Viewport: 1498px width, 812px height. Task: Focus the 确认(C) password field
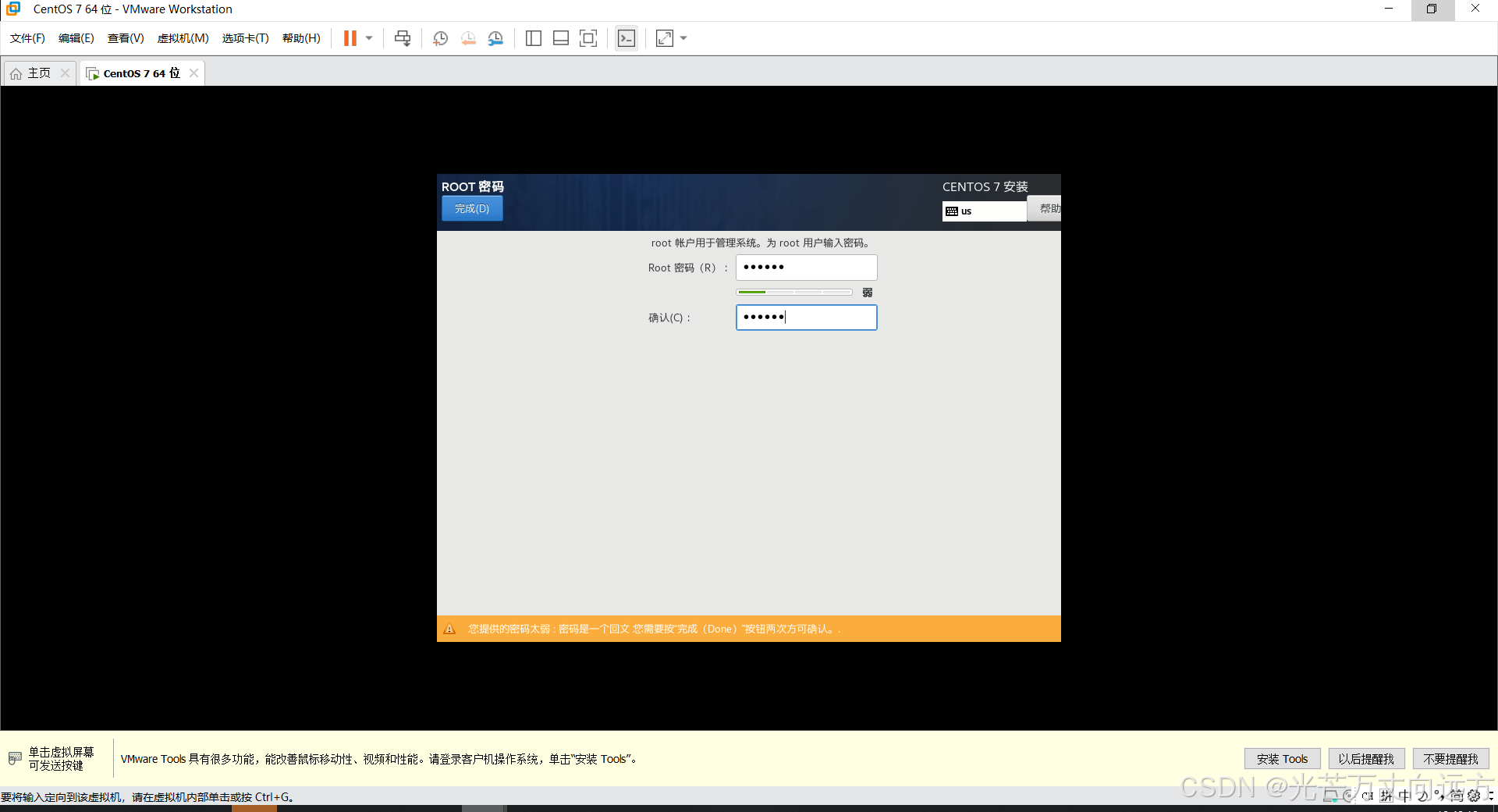pyautogui.click(x=807, y=317)
